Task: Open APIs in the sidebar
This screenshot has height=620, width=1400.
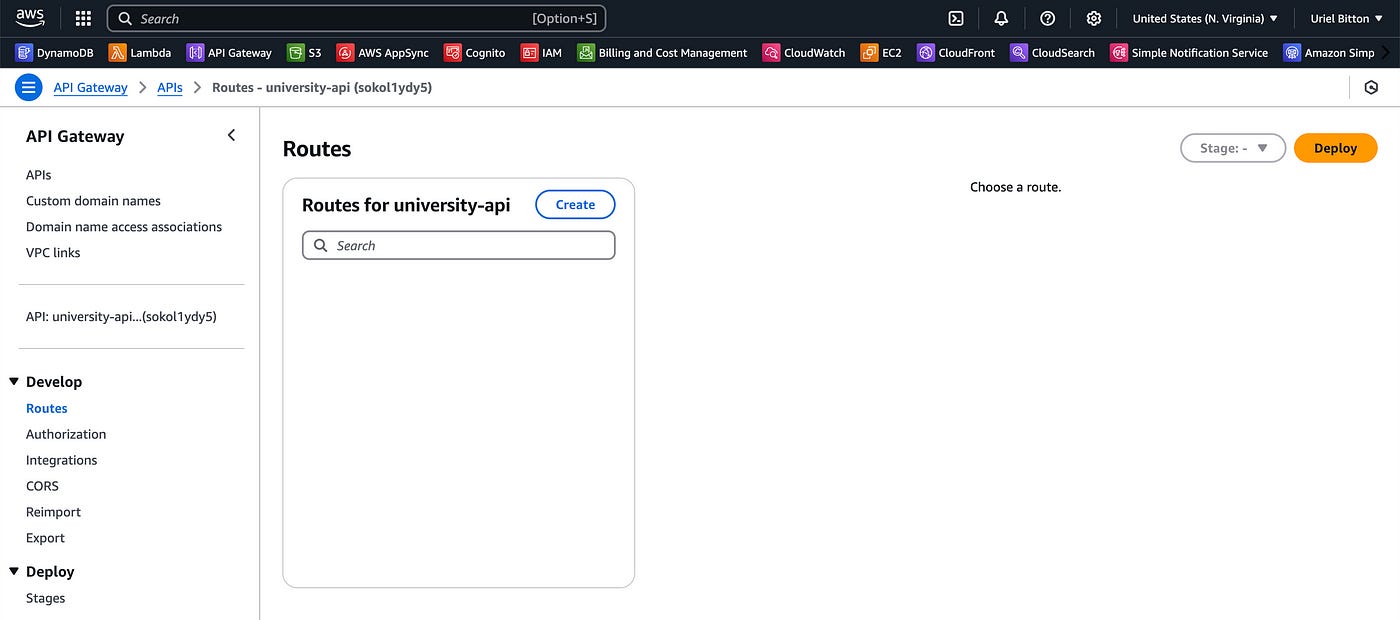Action: pos(39,175)
